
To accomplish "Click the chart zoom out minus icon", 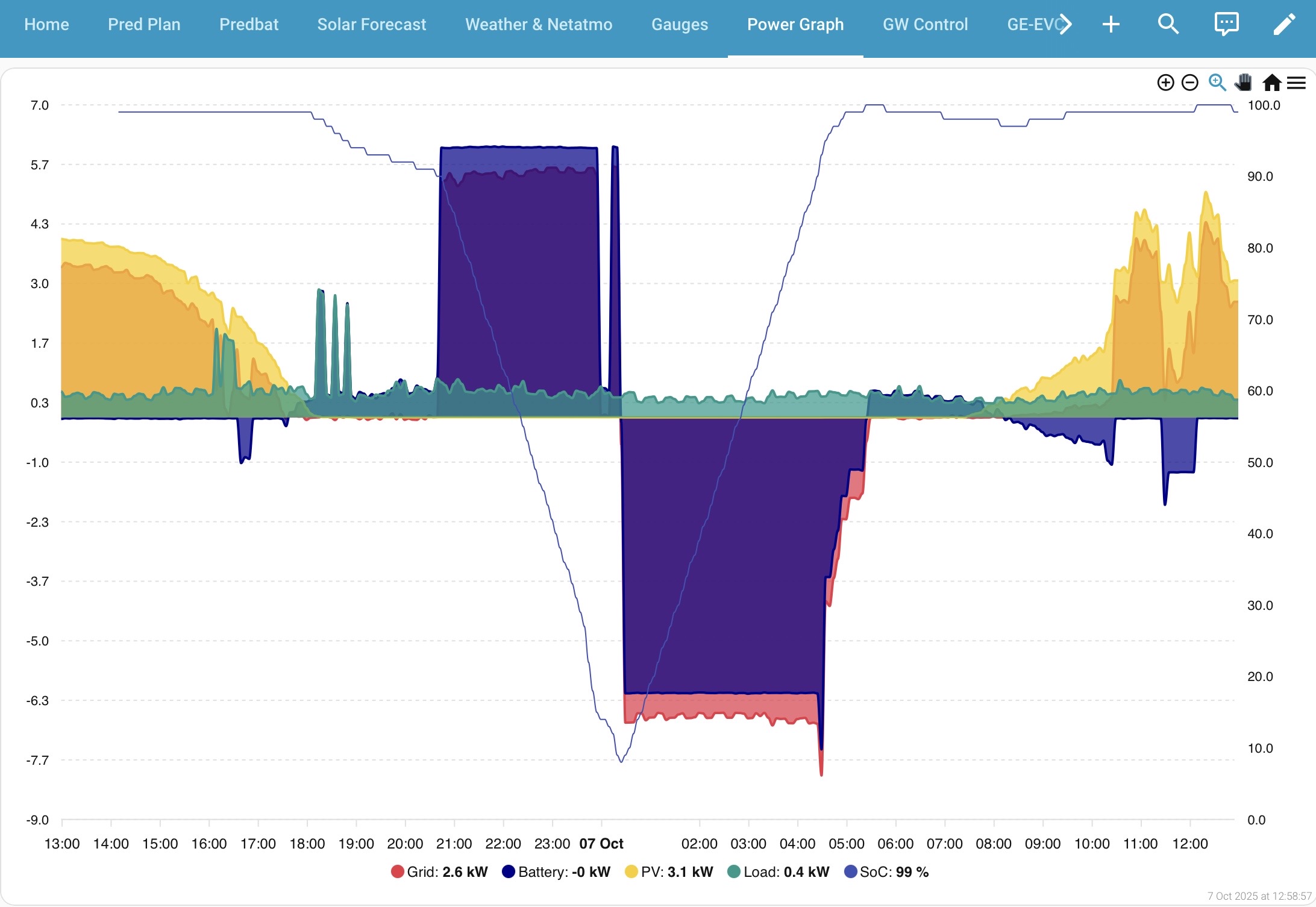I will [x=1190, y=83].
